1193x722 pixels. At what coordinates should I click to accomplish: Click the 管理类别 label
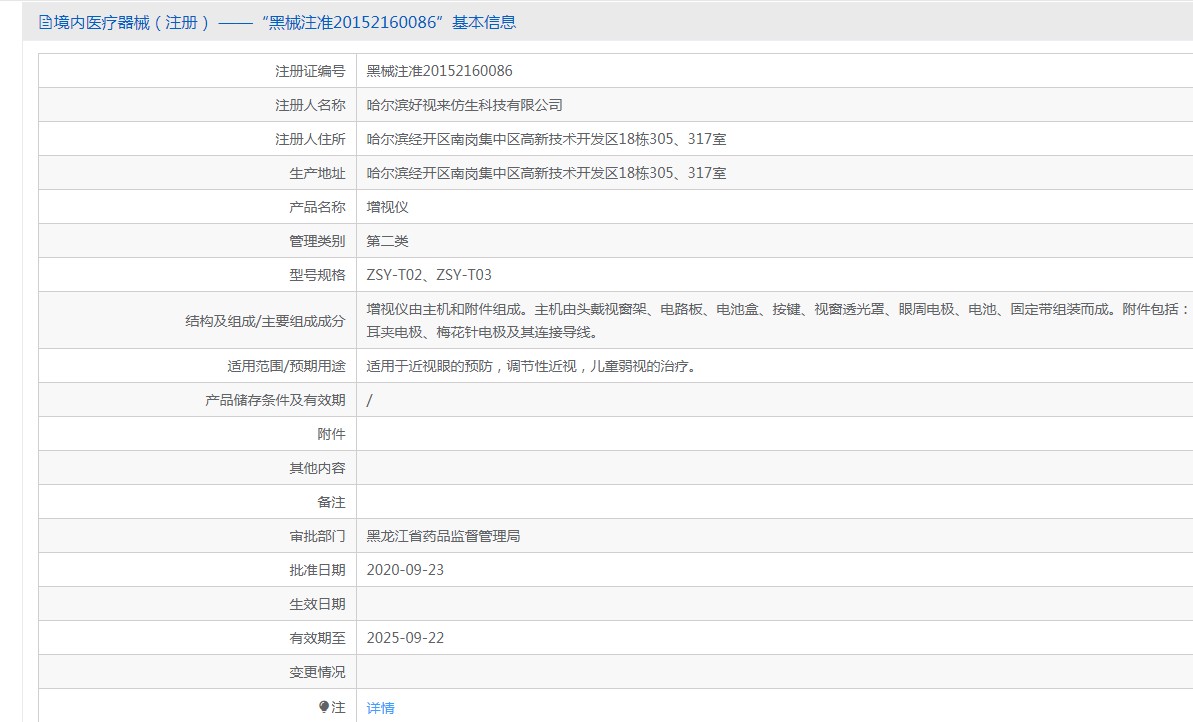pos(317,241)
